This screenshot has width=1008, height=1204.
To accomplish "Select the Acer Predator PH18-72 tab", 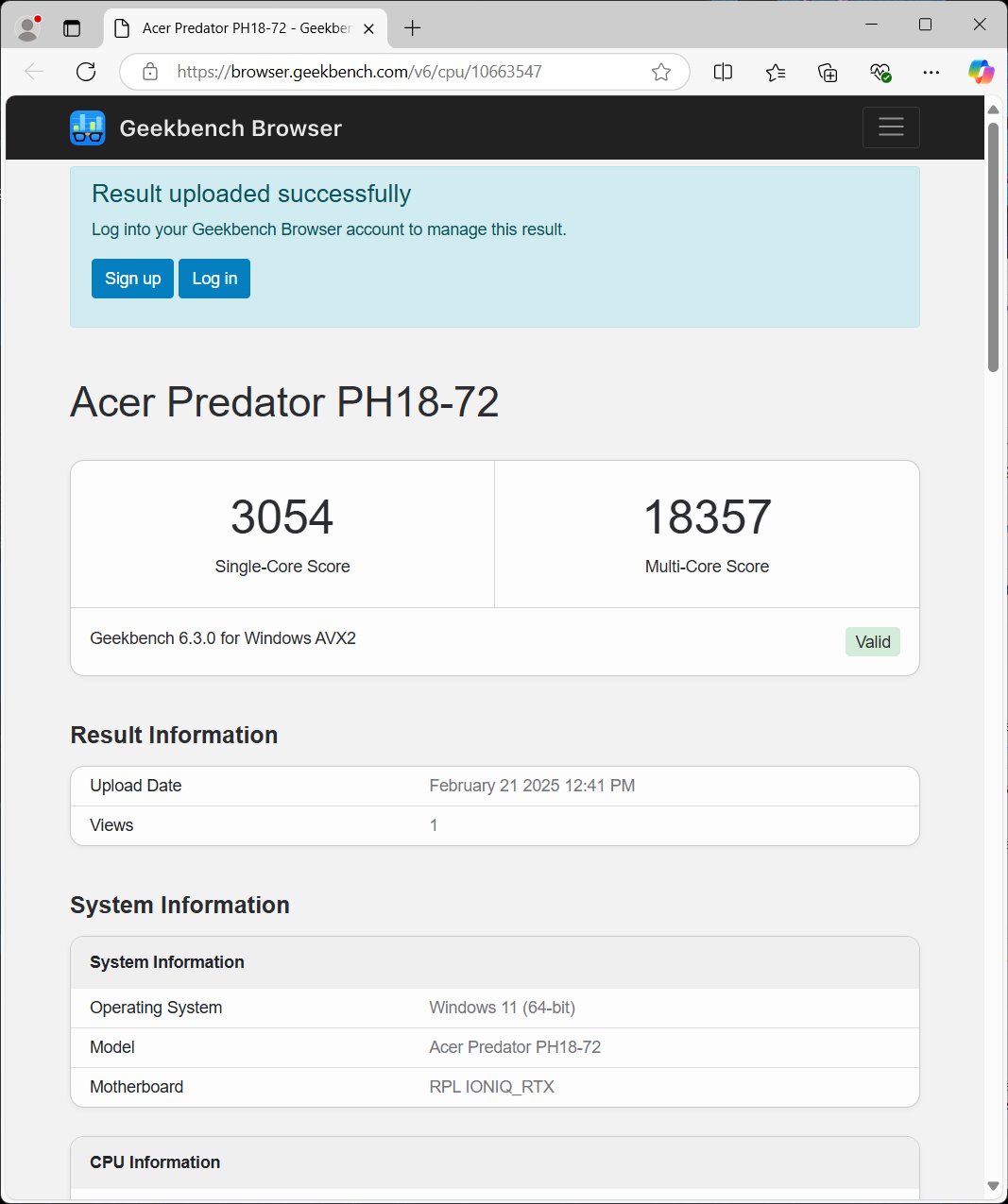I will 246,28.
